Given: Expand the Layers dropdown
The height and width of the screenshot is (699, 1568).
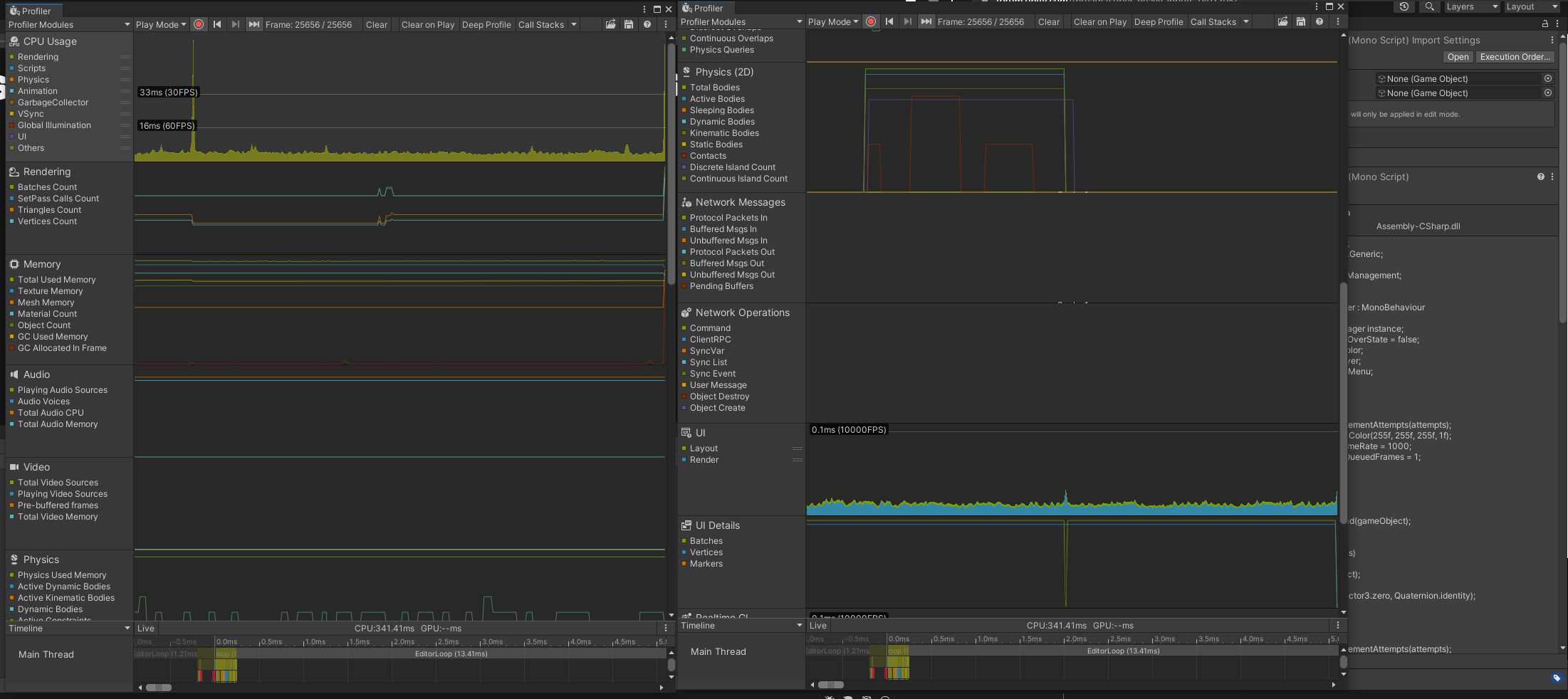Looking at the screenshot, I should pyautogui.click(x=1471, y=6).
